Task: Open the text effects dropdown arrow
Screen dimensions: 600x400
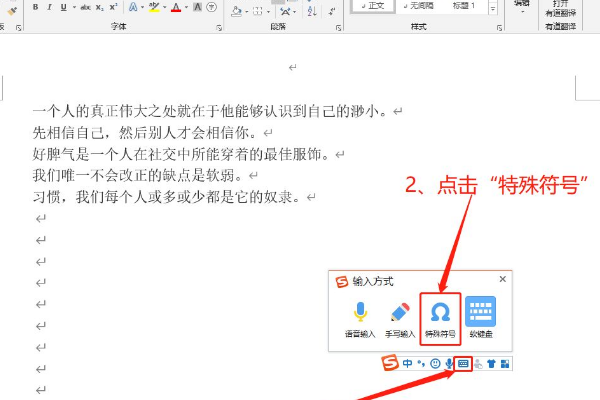Action: click(142, 7)
